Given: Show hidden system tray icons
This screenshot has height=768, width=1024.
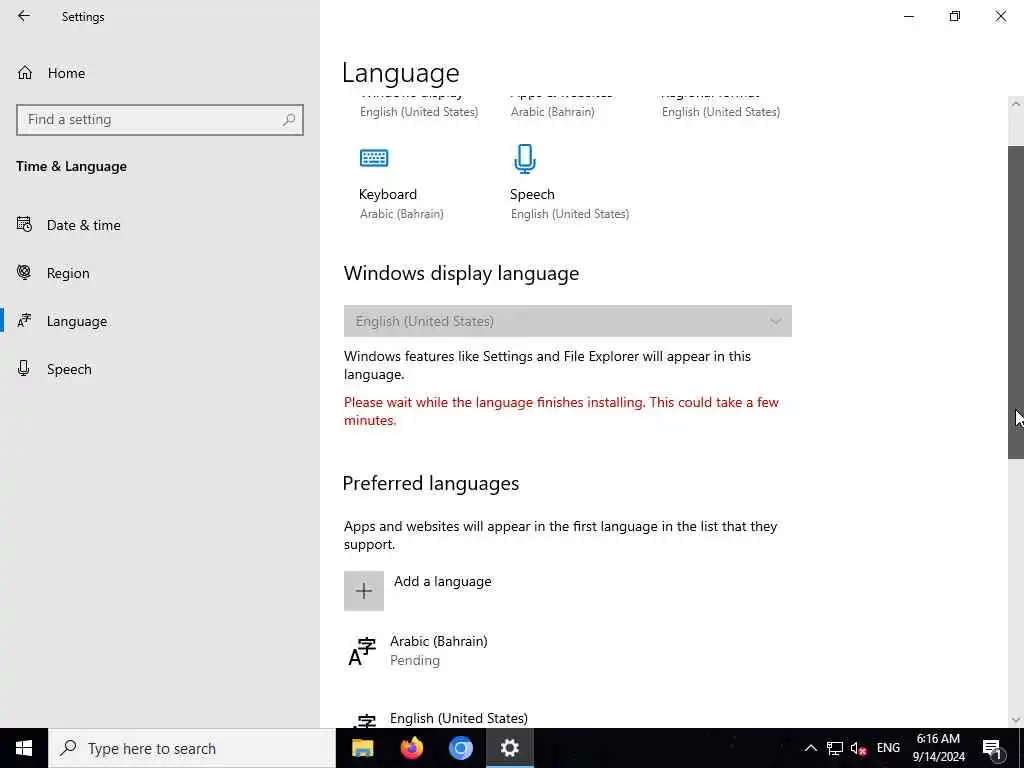Looking at the screenshot, I should 810,748.
